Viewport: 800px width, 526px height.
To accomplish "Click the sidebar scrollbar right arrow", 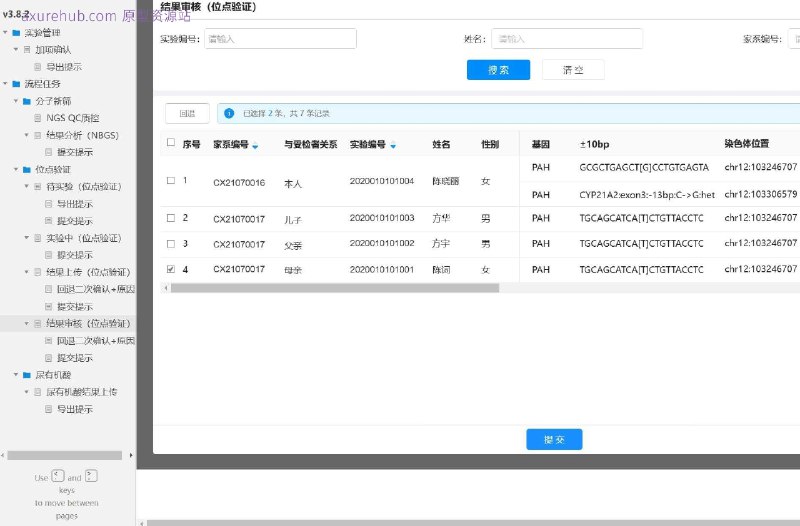I will click(131, 455).
